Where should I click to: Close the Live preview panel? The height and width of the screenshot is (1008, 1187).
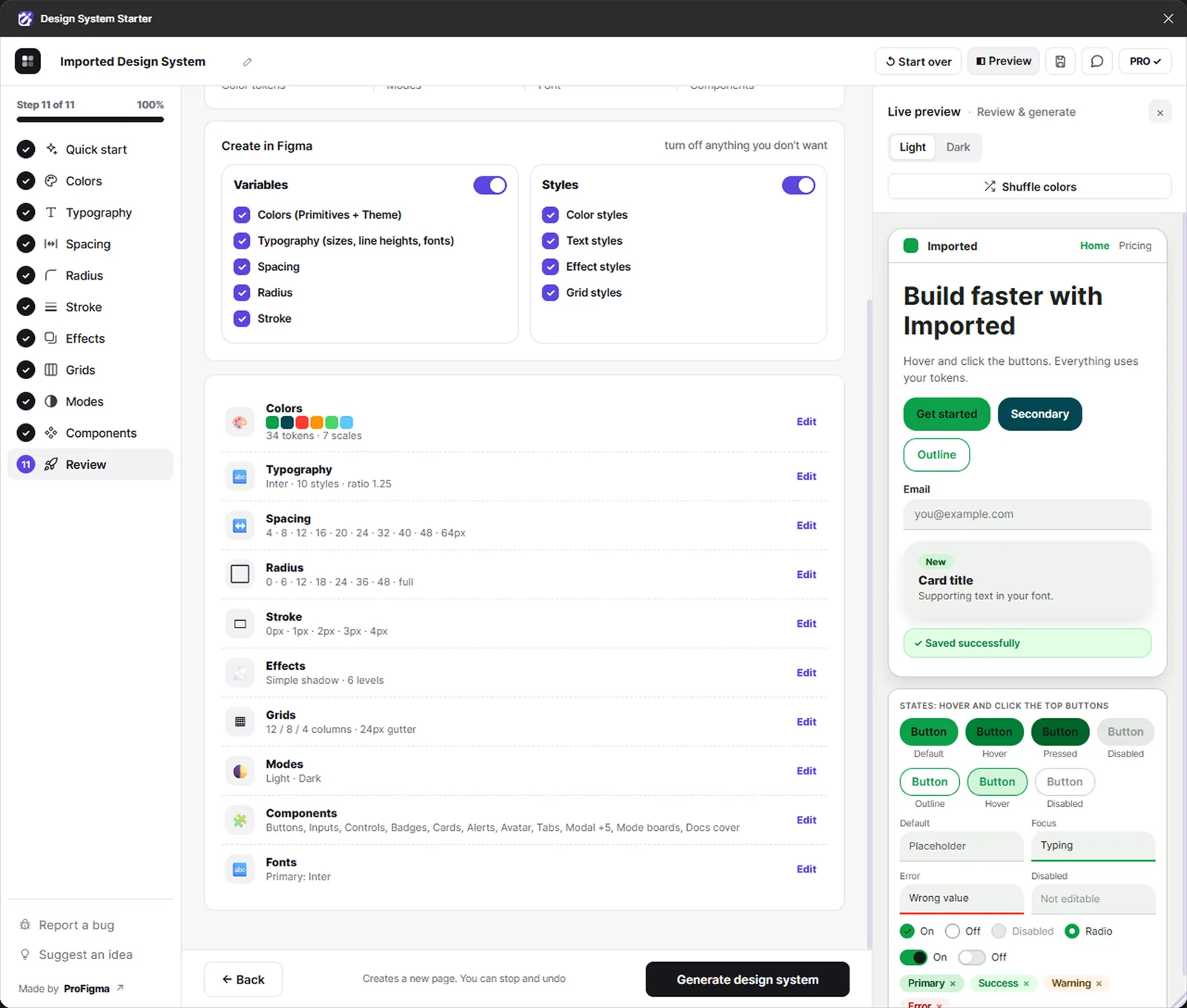[x=1160, y=113]
